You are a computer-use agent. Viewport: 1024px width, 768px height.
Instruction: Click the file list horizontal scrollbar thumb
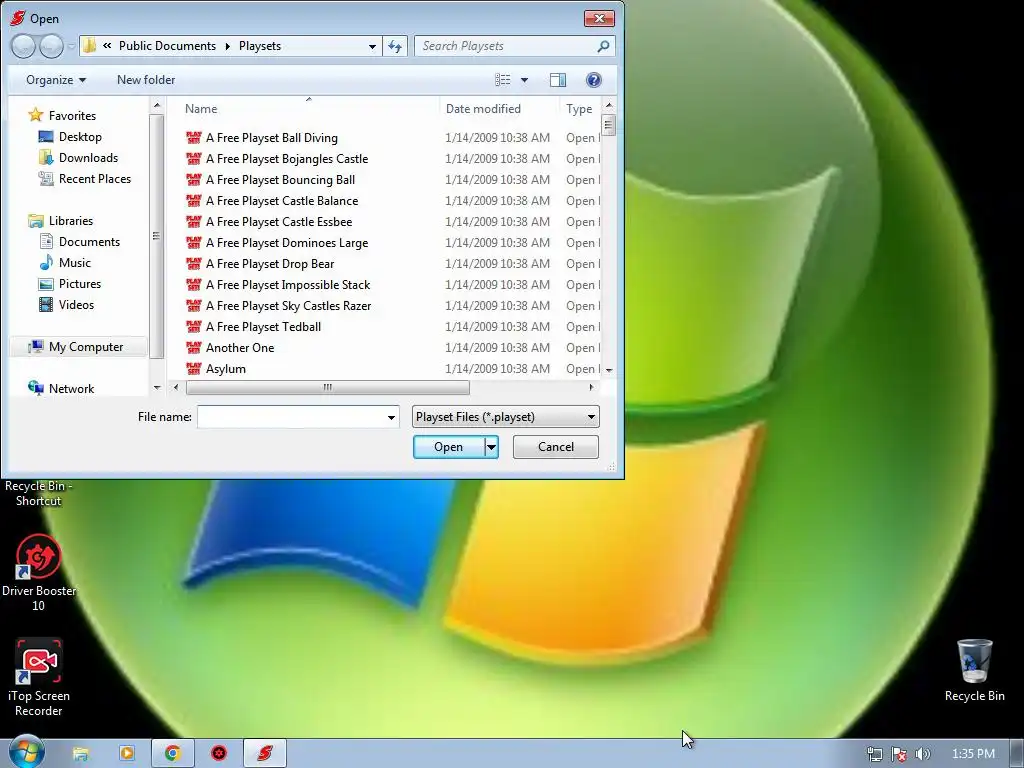tap(327, 387)
